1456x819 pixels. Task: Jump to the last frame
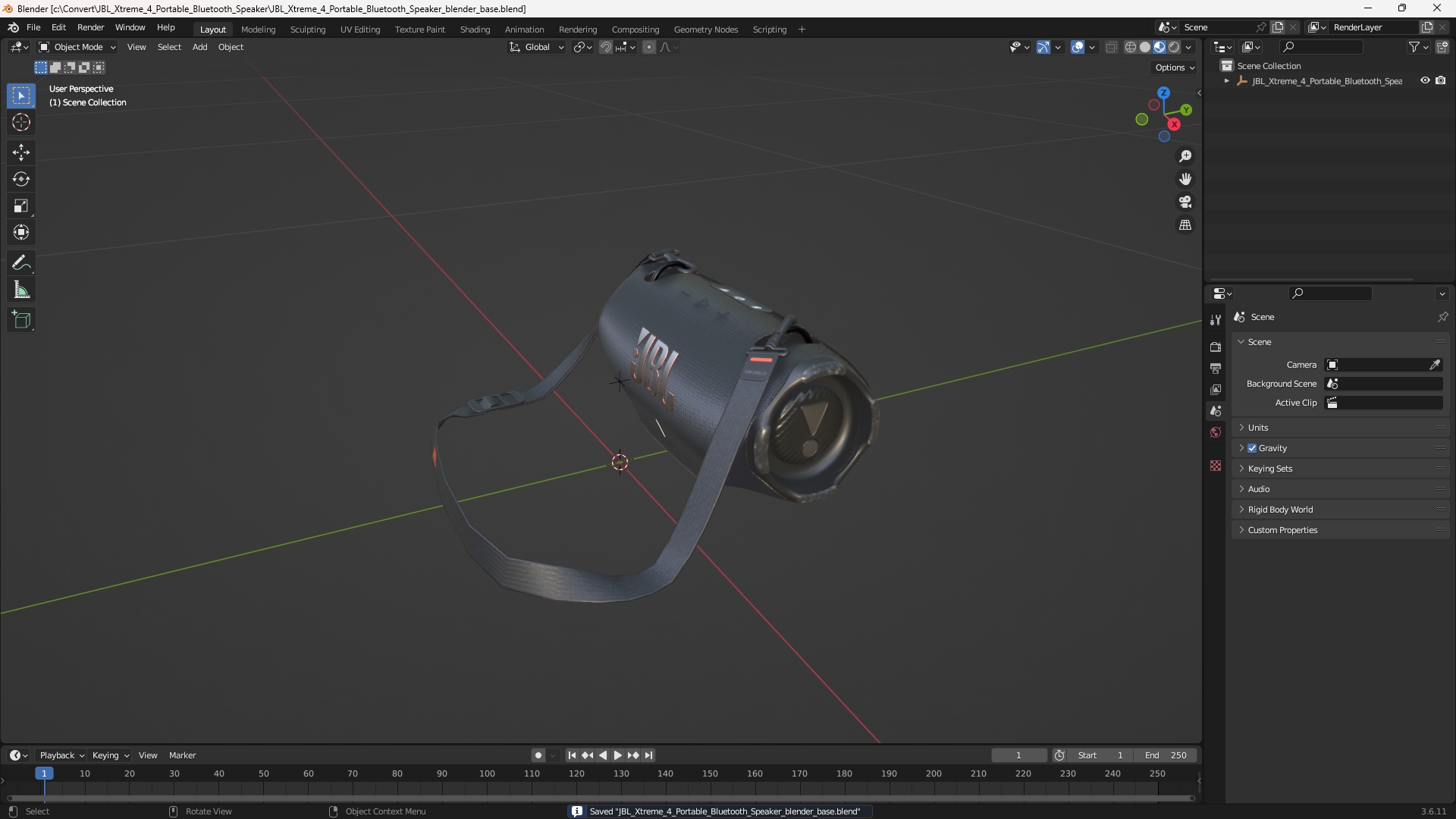tap(648, 755)
